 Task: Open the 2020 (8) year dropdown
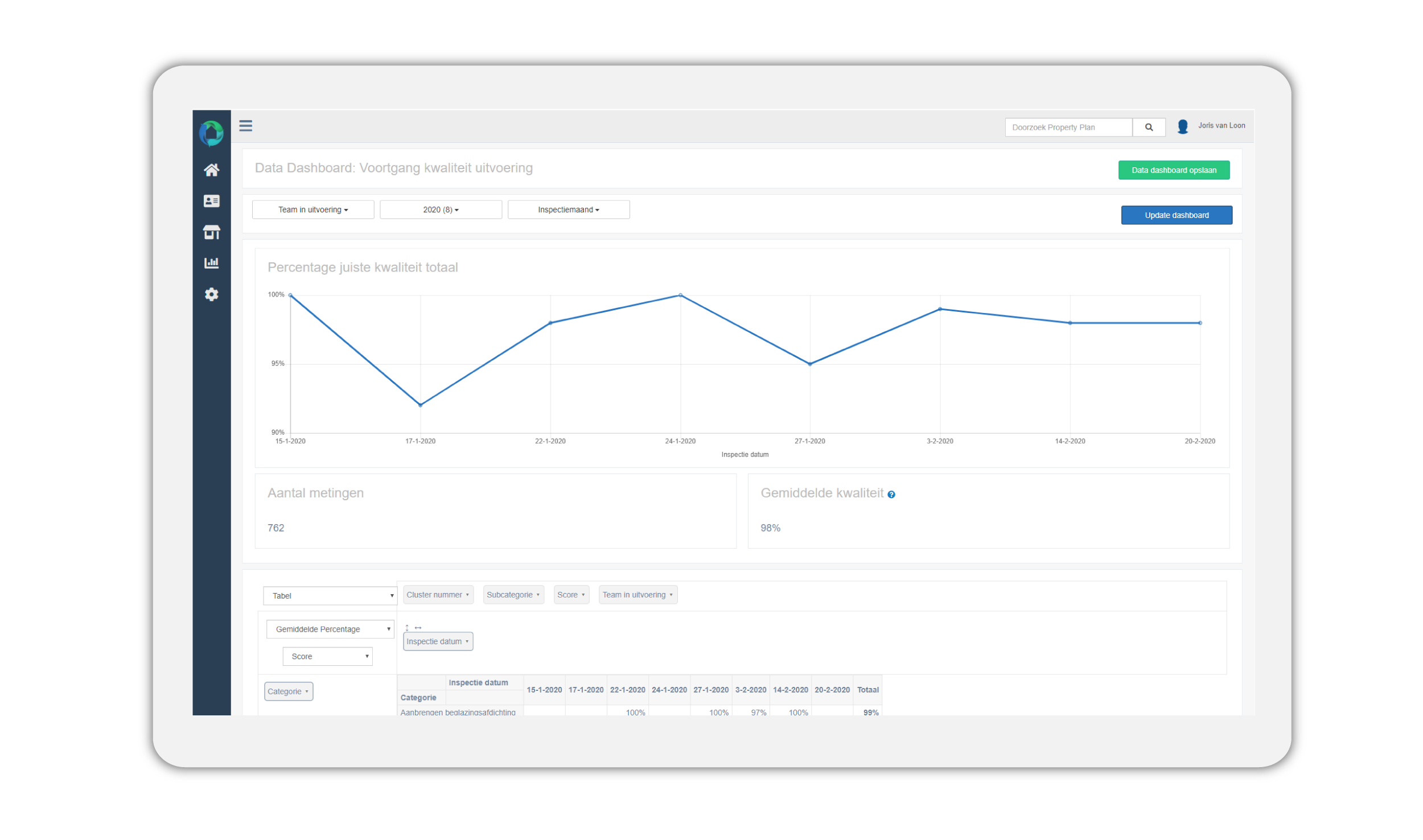pos(441,210)
